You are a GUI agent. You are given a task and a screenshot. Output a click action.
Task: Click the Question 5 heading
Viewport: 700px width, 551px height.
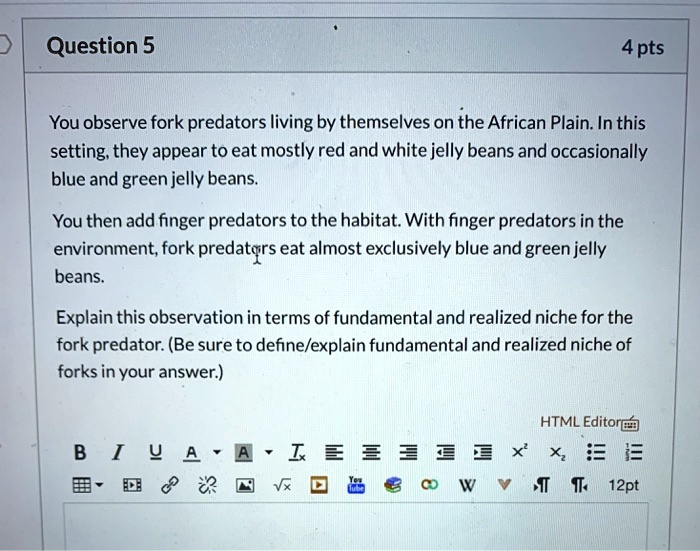coord(101,46)
